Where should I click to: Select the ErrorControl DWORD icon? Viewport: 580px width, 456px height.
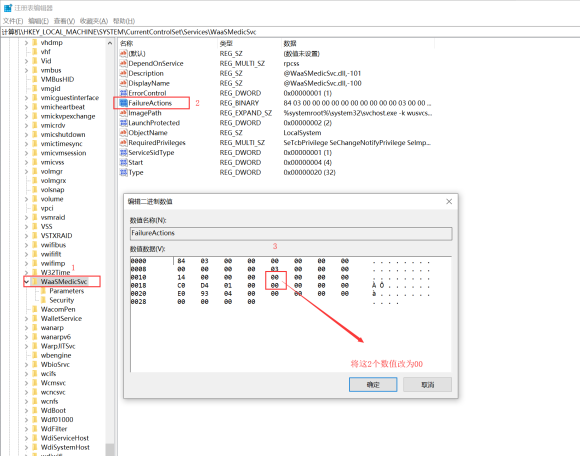pyautogui.click(x=123, y=93)
